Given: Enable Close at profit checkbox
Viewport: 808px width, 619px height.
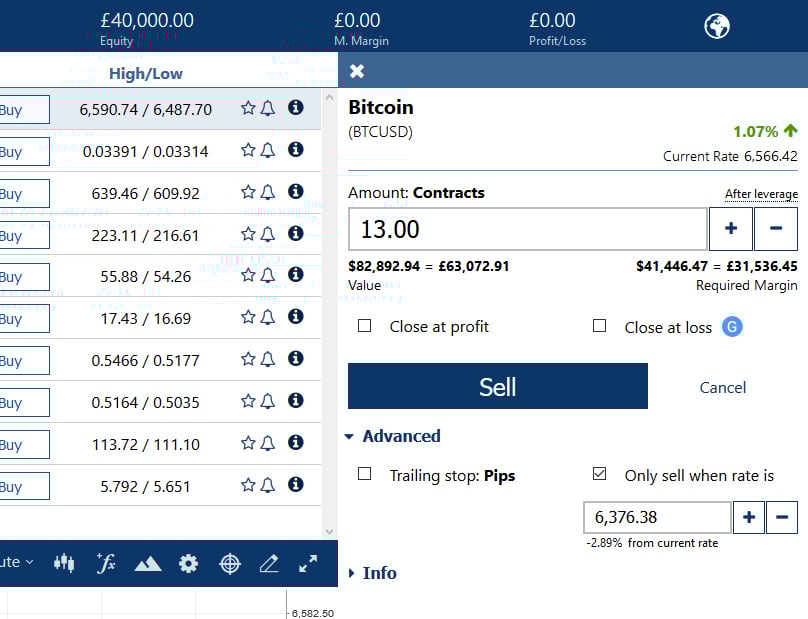Looking at the screenshot, I should (364, 326).
